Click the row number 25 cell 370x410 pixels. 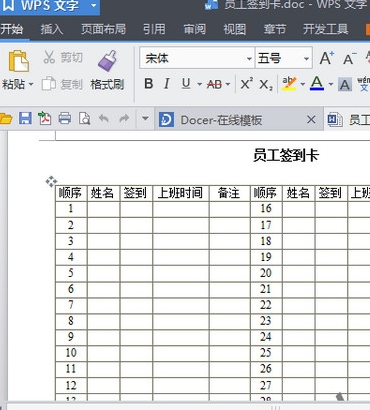(x=266, y=353)
